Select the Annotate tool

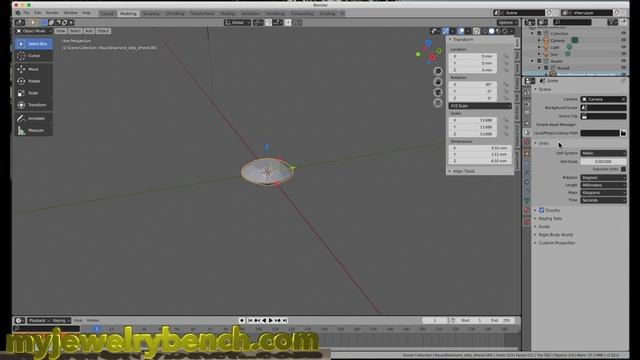tap(33, 118)
